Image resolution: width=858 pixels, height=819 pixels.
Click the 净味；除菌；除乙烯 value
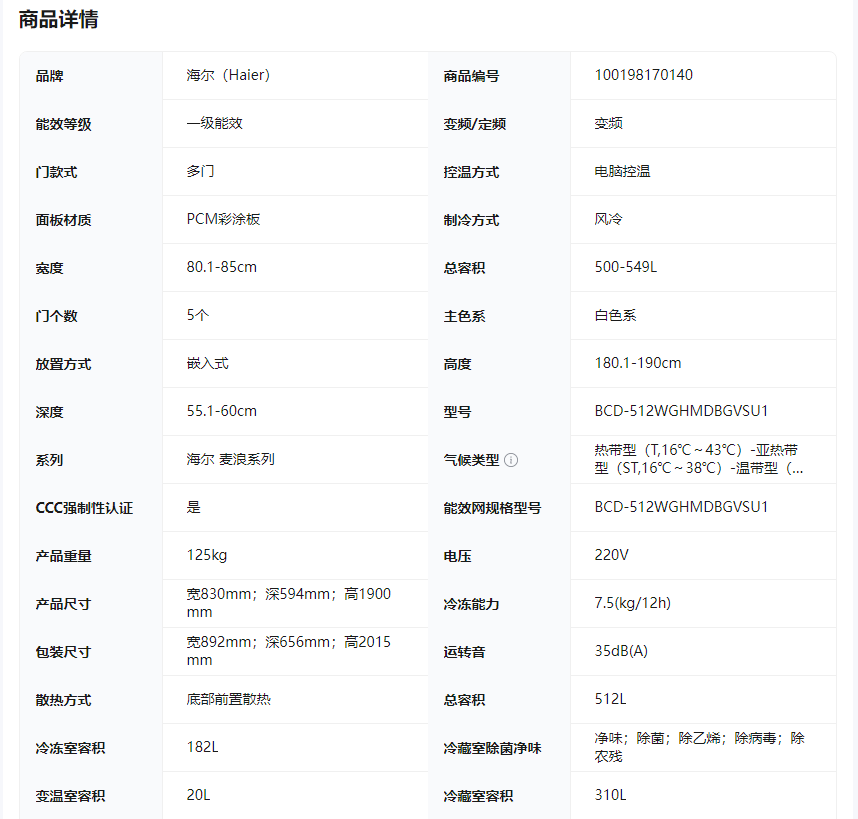click(x=699, y=747)
